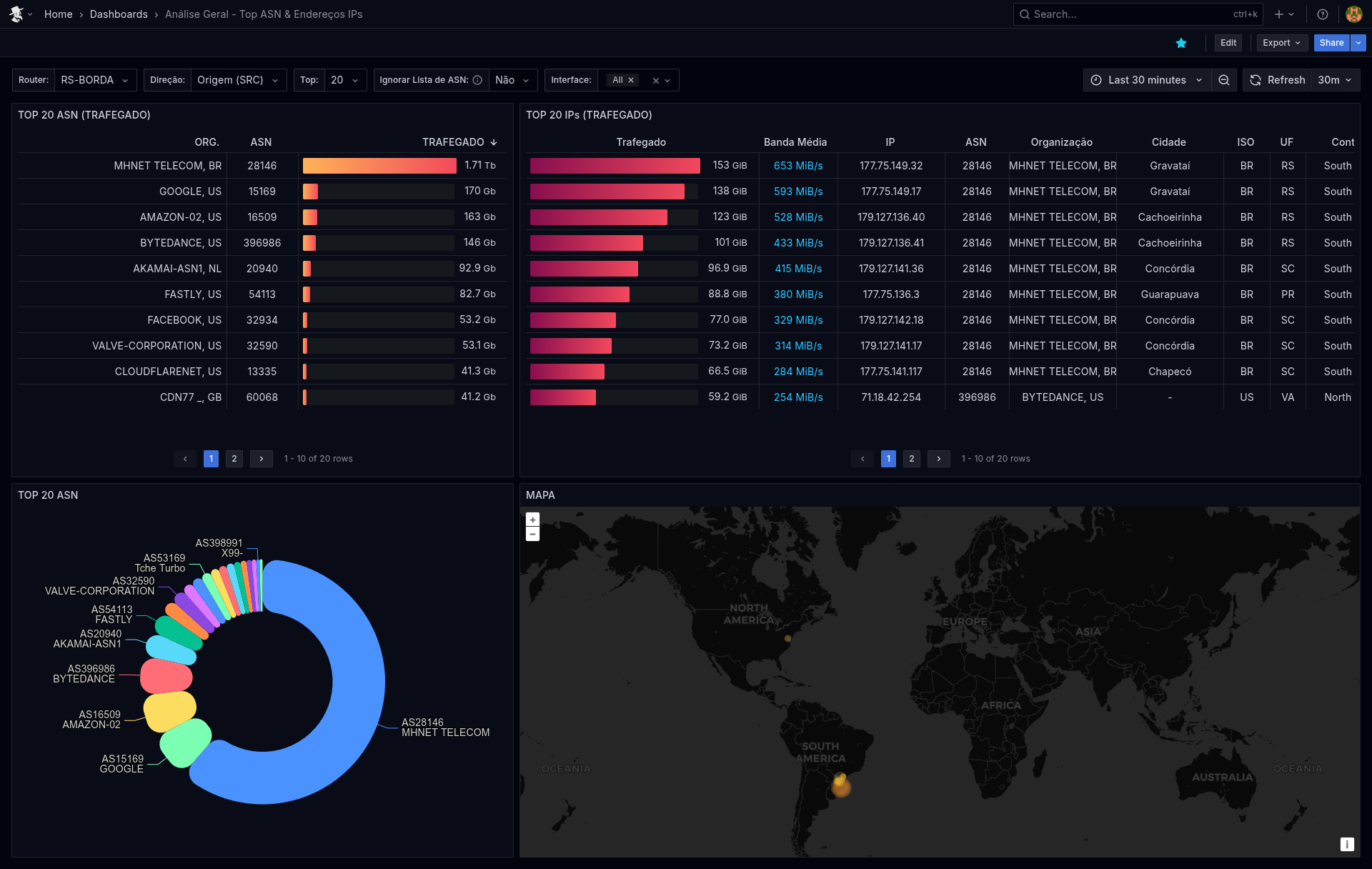Go to page 2 of TOP 20 ASN table
Image resolution: width=1372 pixels, height=869 pixels.
click(234, 459)
